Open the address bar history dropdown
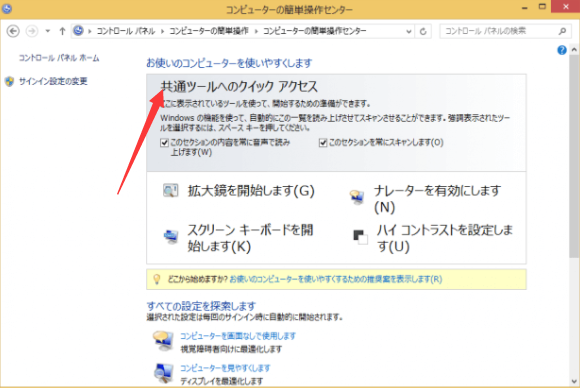The image size is (580, 388). click(408, 31)
